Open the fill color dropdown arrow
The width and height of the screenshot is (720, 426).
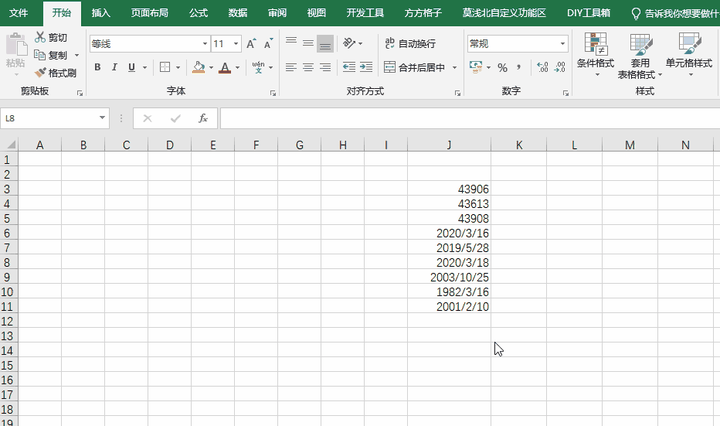coord(211,67)
